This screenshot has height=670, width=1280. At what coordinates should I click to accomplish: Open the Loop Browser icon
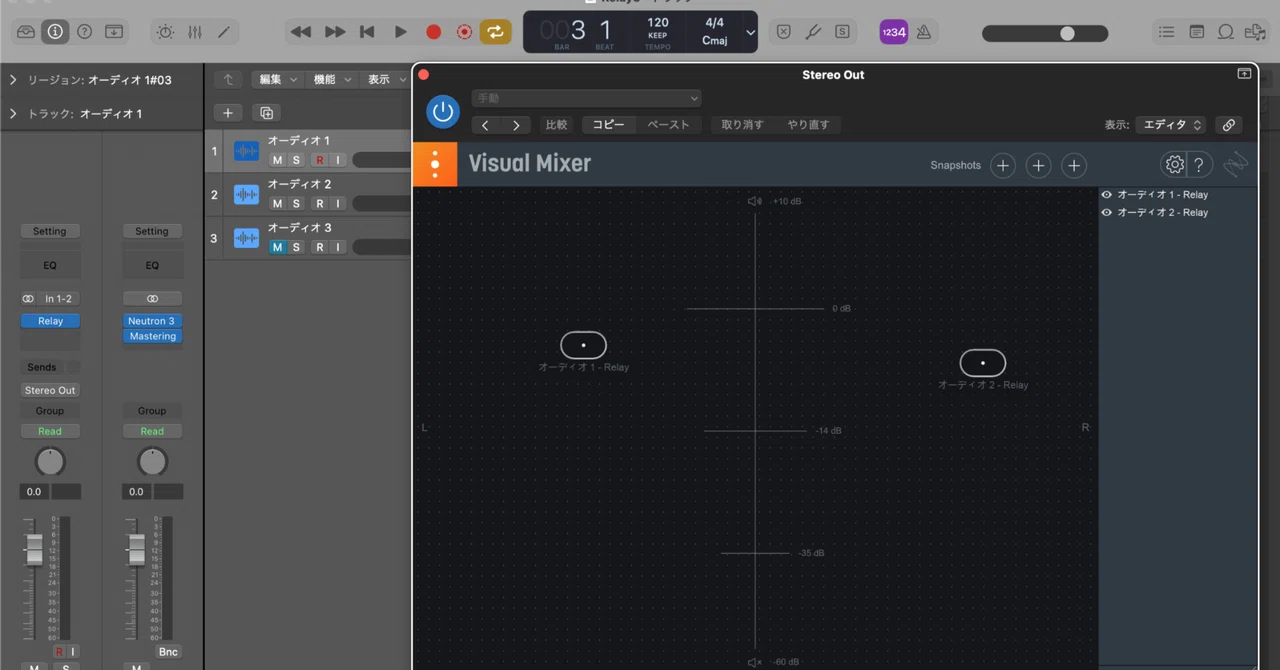[1225, 32]
